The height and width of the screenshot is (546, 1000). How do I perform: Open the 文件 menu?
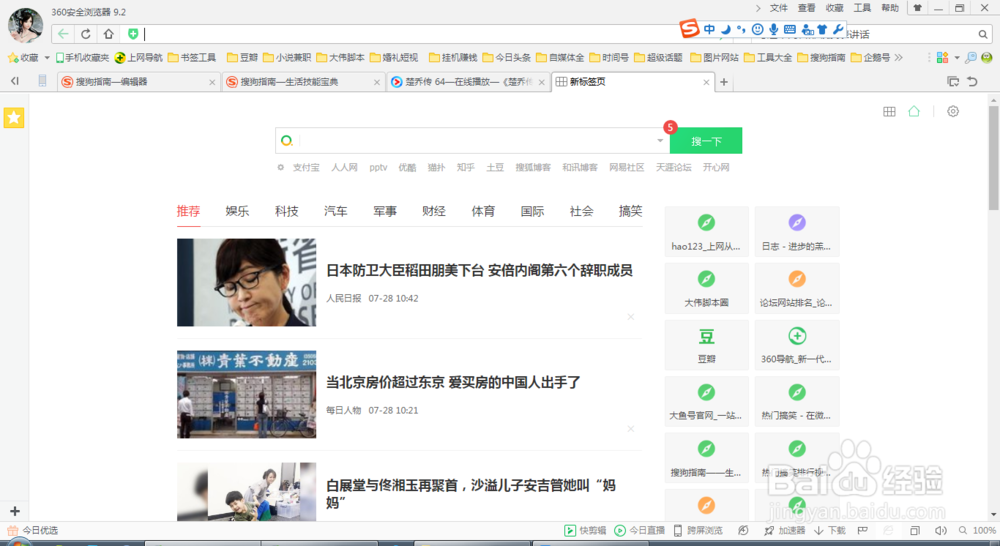click(x=778, y=8)
